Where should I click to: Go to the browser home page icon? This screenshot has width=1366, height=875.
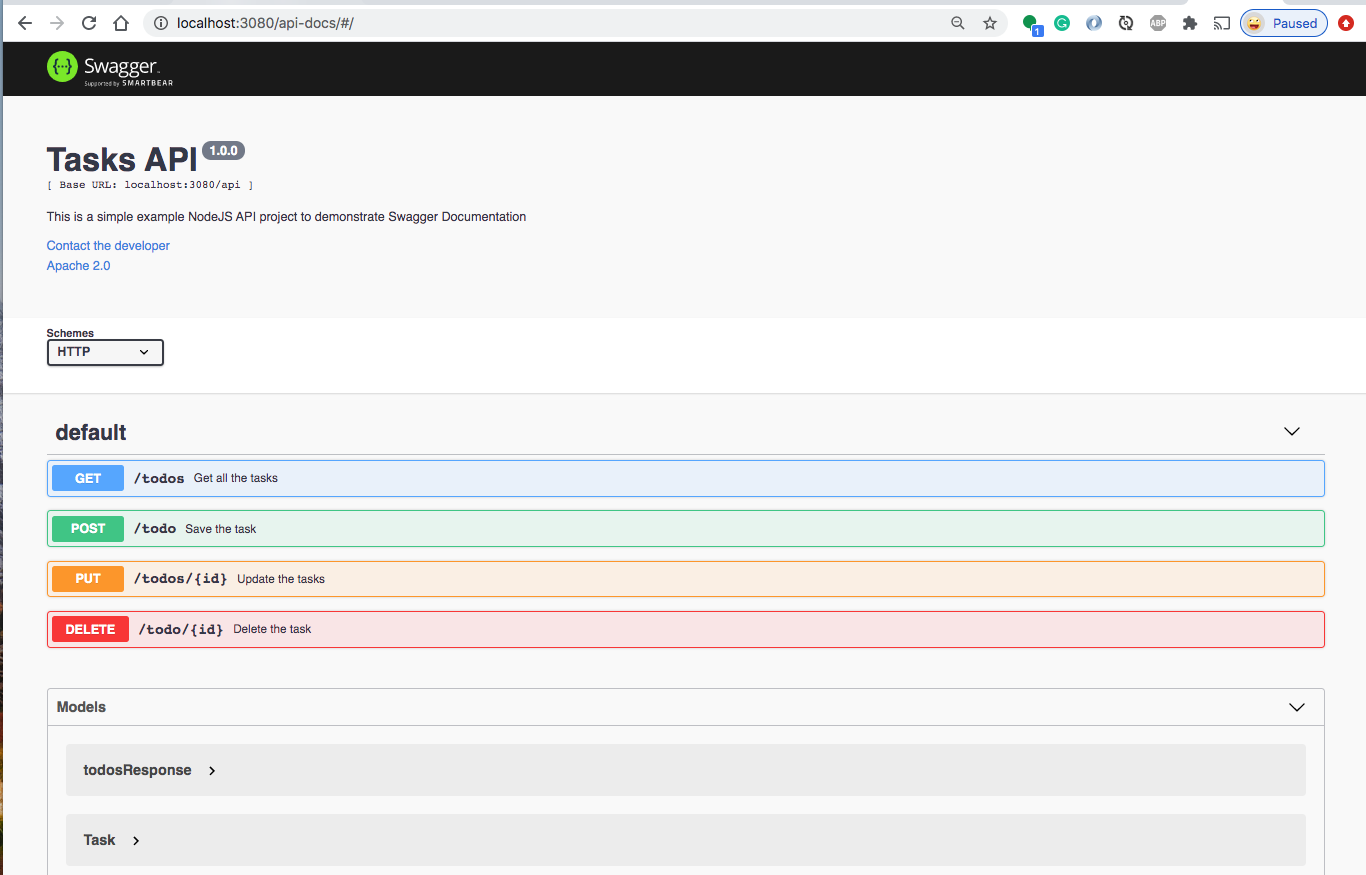(x=120, y=23)
